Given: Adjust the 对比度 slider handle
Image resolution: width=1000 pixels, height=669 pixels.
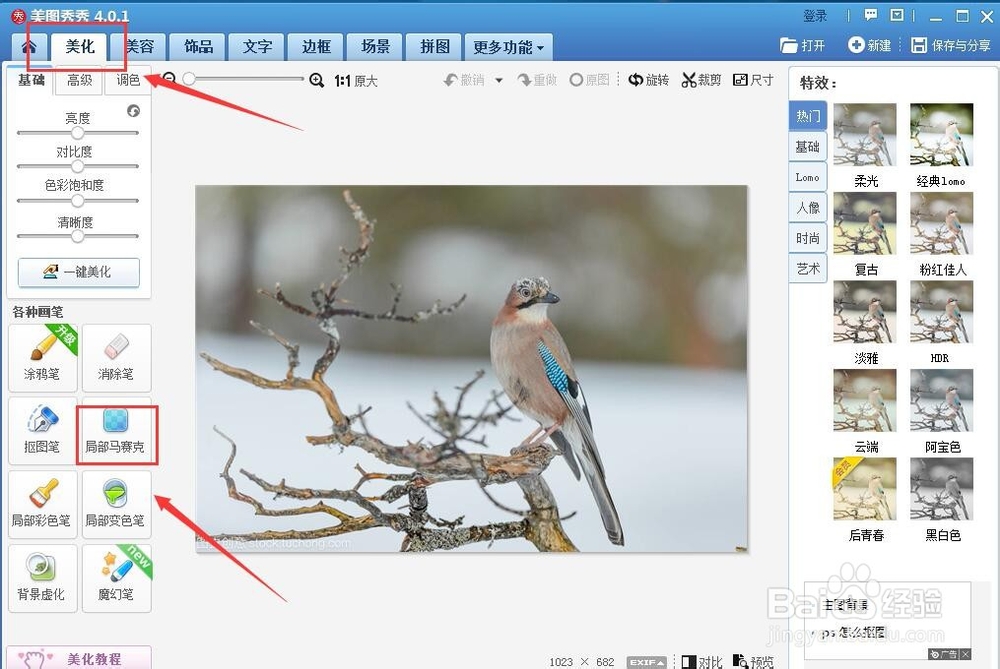Looking at the screenshot, I should (x=78, y=166).
